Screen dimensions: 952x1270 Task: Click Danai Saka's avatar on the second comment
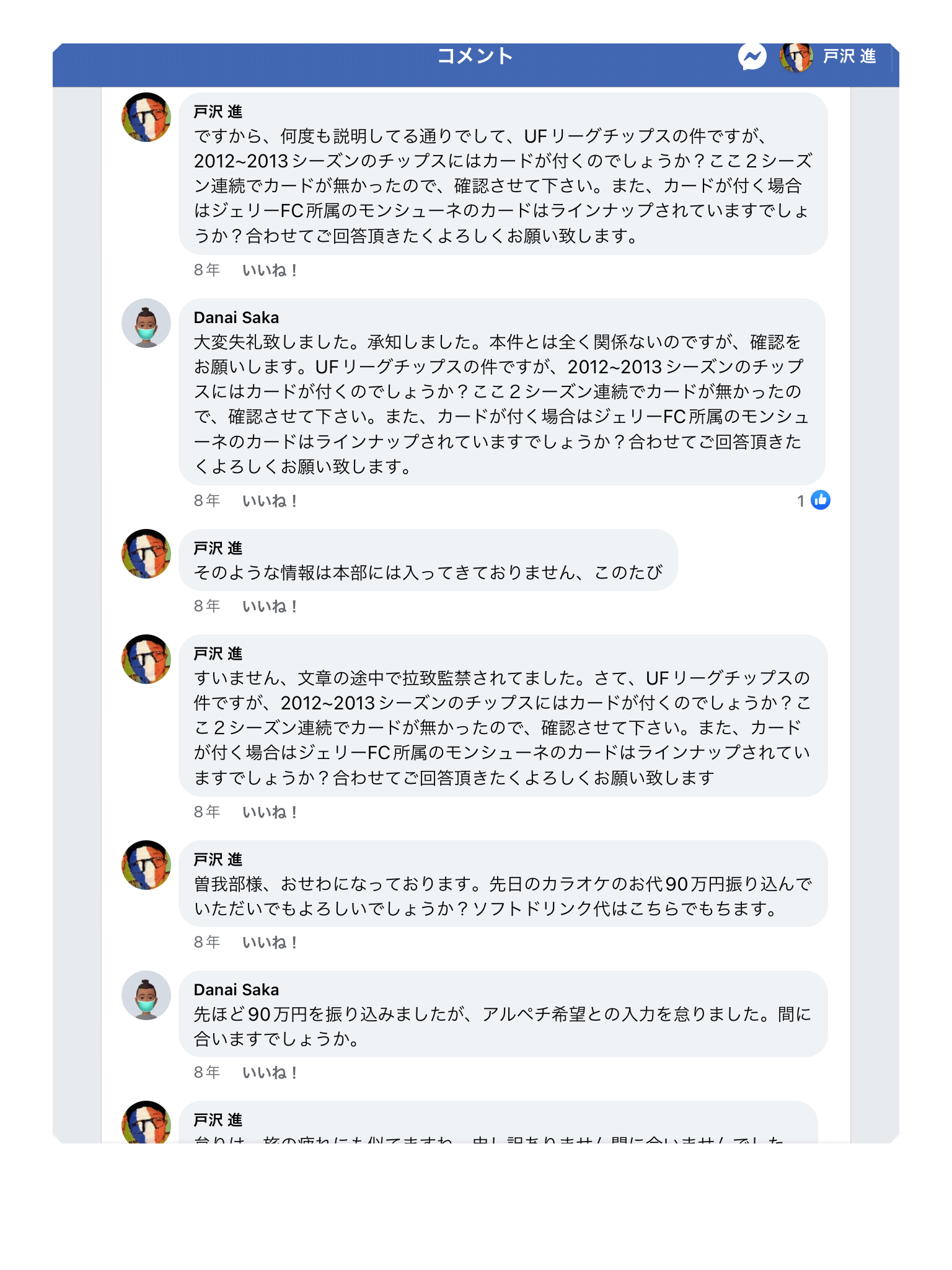[x=146, y=323]
